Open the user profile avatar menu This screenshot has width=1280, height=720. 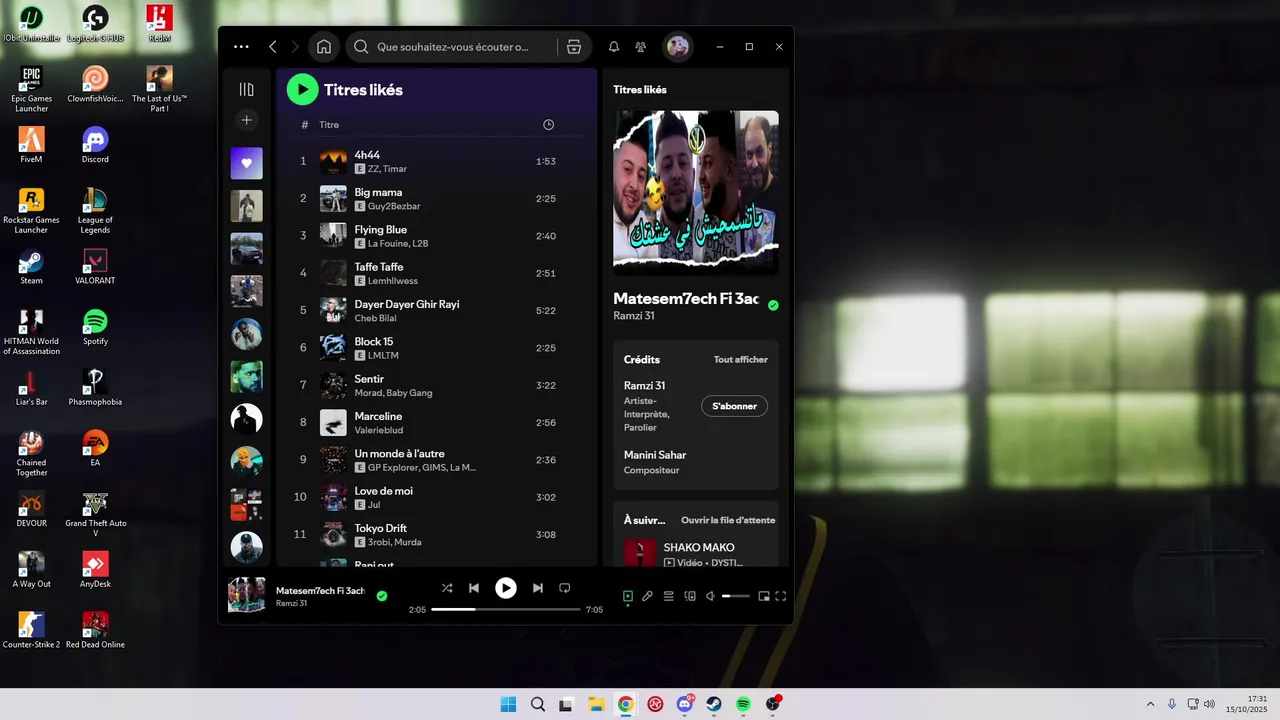click(678, 46)
